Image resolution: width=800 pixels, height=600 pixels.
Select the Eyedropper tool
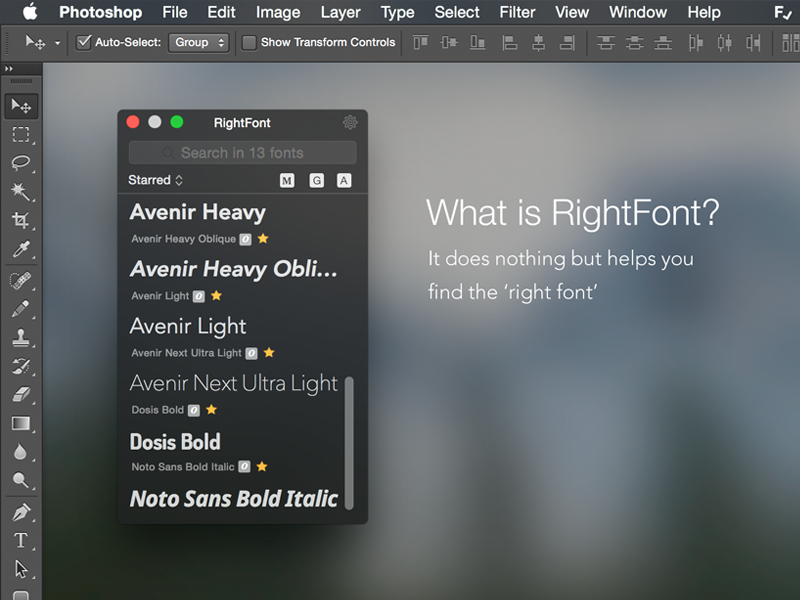(x=20, y=250)
